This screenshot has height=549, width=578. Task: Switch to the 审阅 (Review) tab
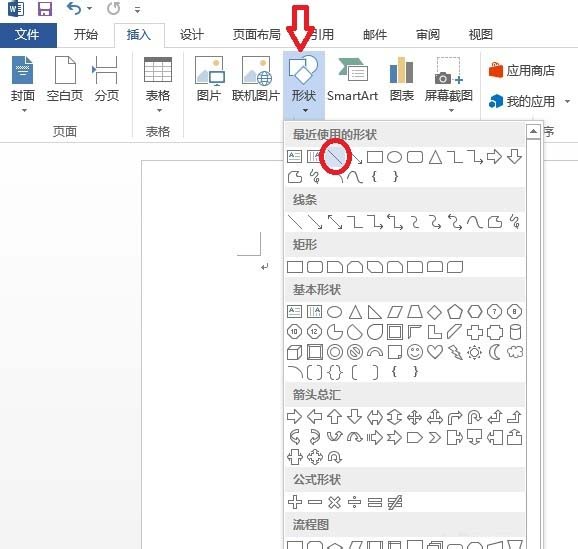pos(428,35)
